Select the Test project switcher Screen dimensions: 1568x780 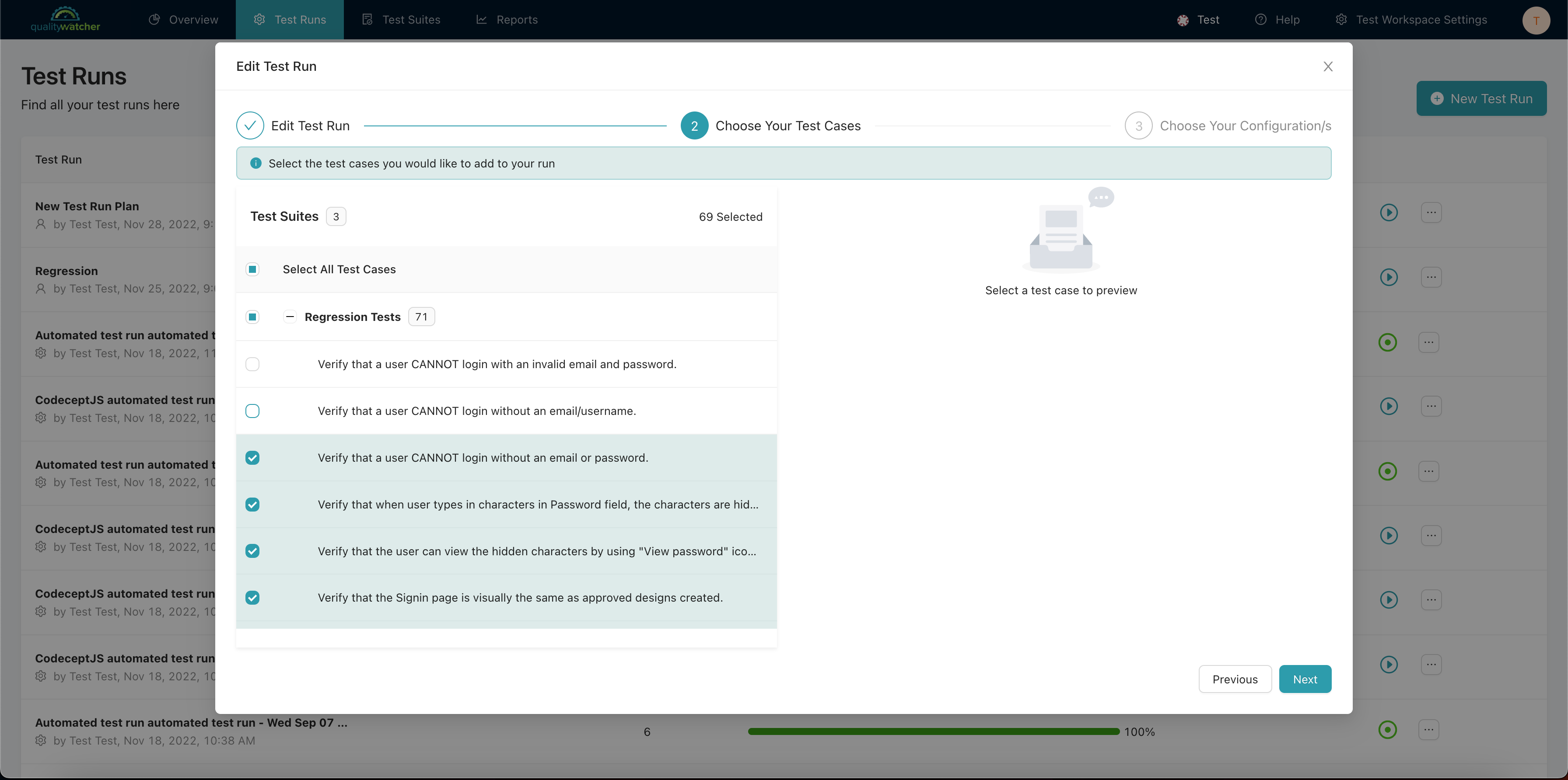(1198, 20)
